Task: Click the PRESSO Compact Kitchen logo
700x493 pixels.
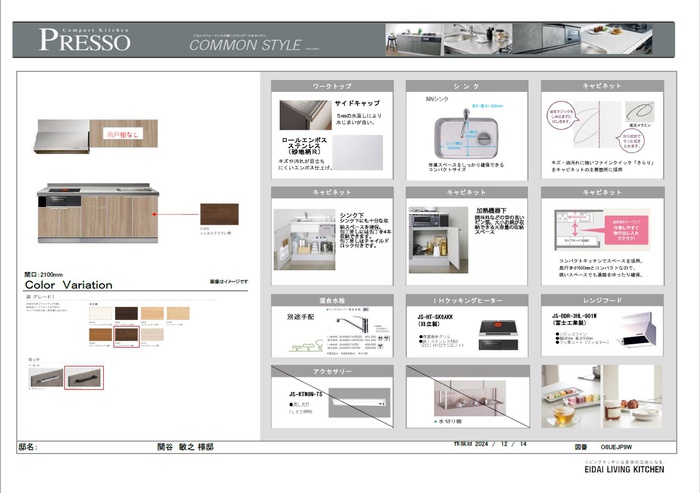Action: 84,39
